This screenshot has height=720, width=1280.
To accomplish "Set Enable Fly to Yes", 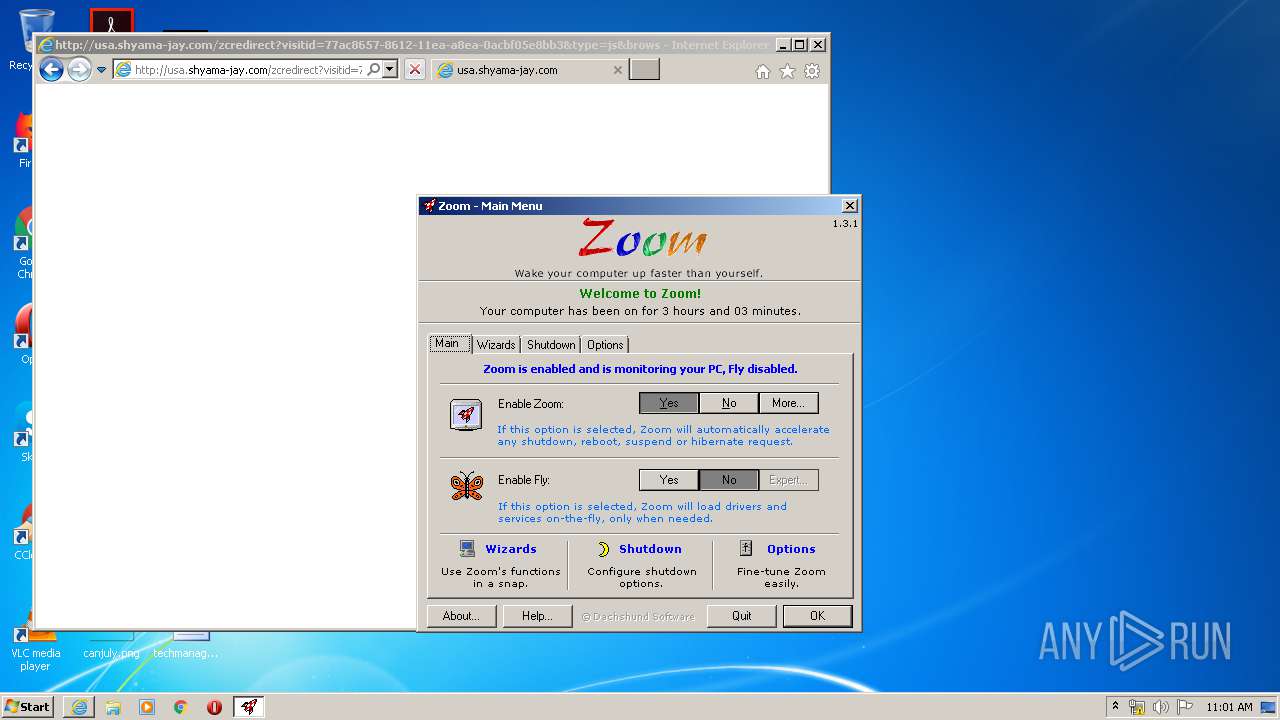I will click(669, 480).
